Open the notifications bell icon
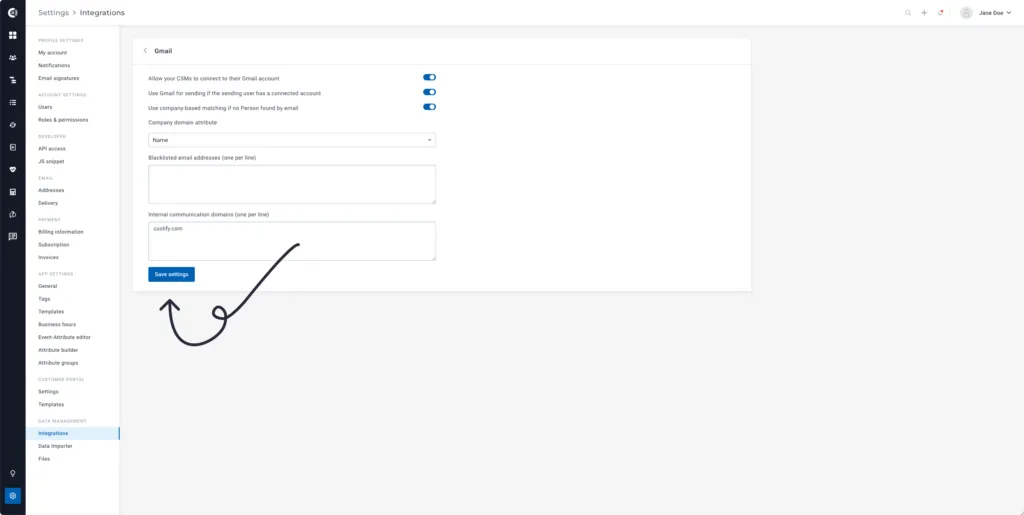The image size is (1024, 515). pos(940,12)
